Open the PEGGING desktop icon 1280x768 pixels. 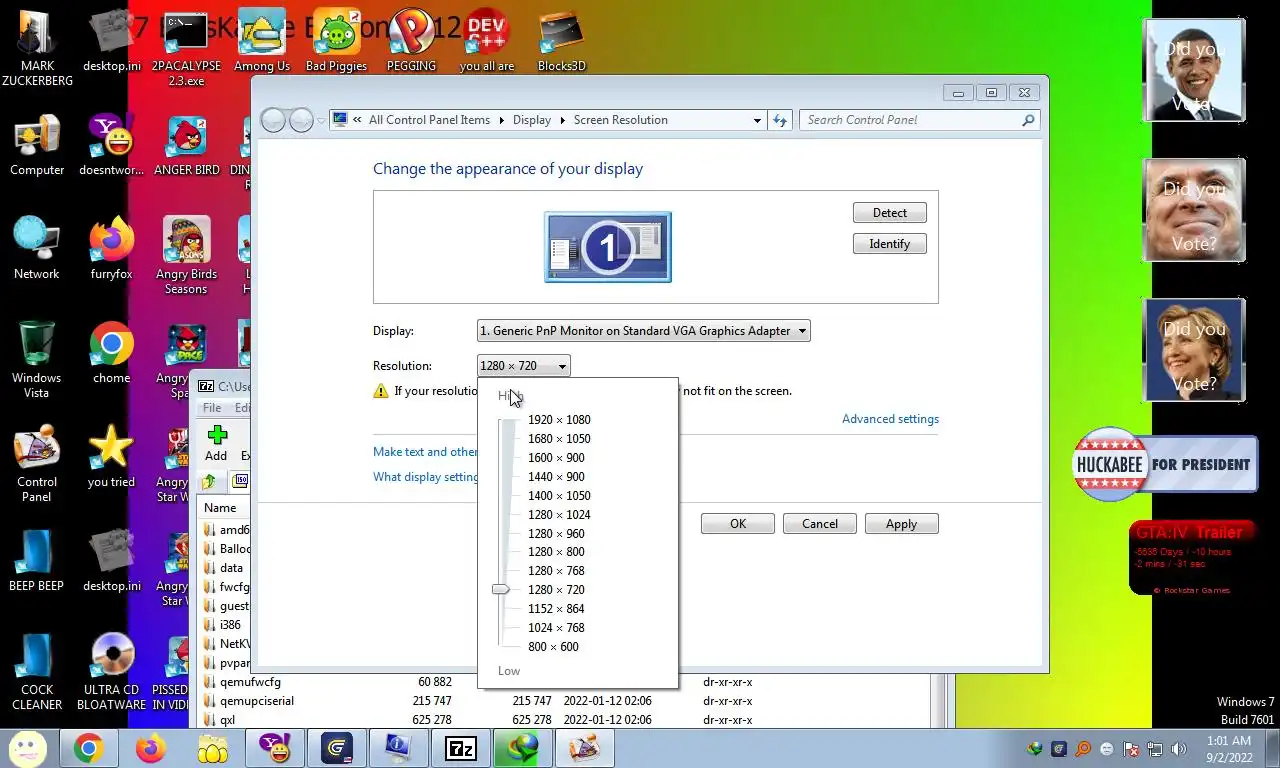[x=411, y=42]
